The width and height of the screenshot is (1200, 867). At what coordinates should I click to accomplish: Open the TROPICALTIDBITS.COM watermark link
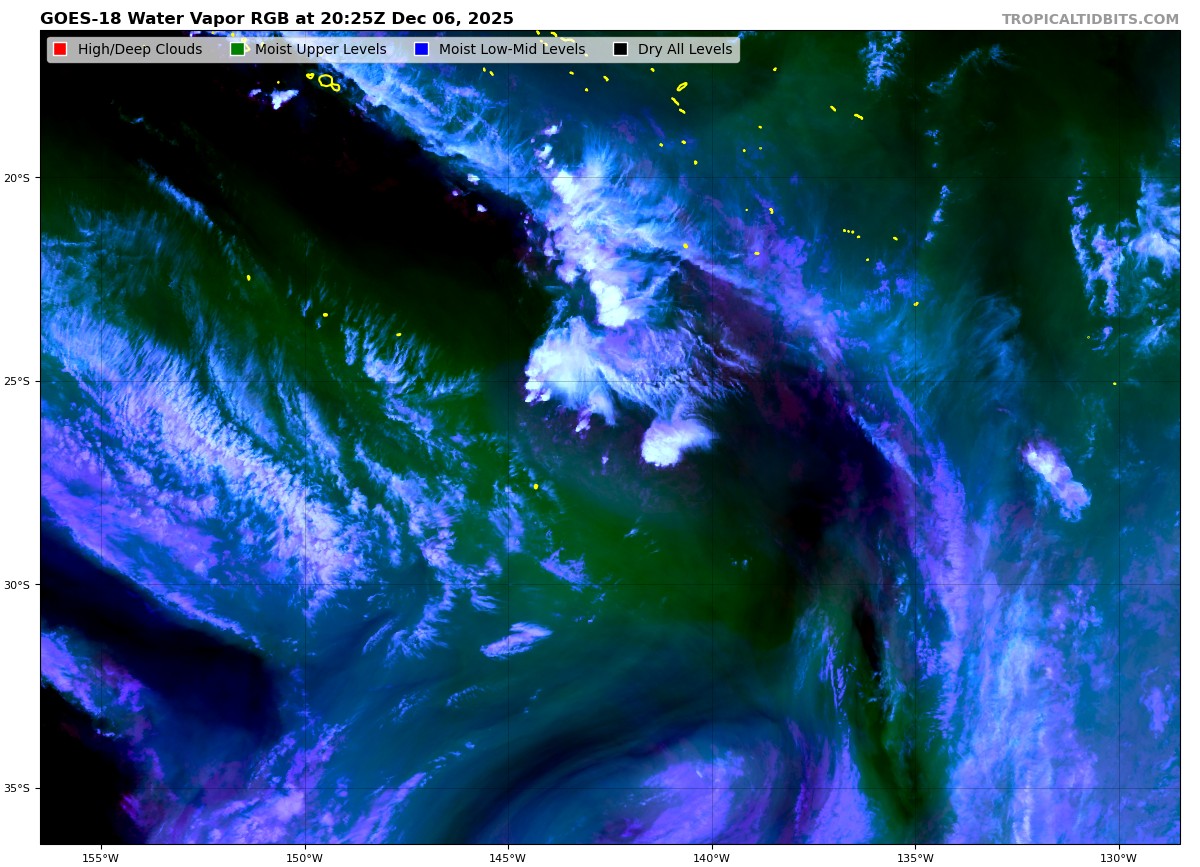[1090, 20]
